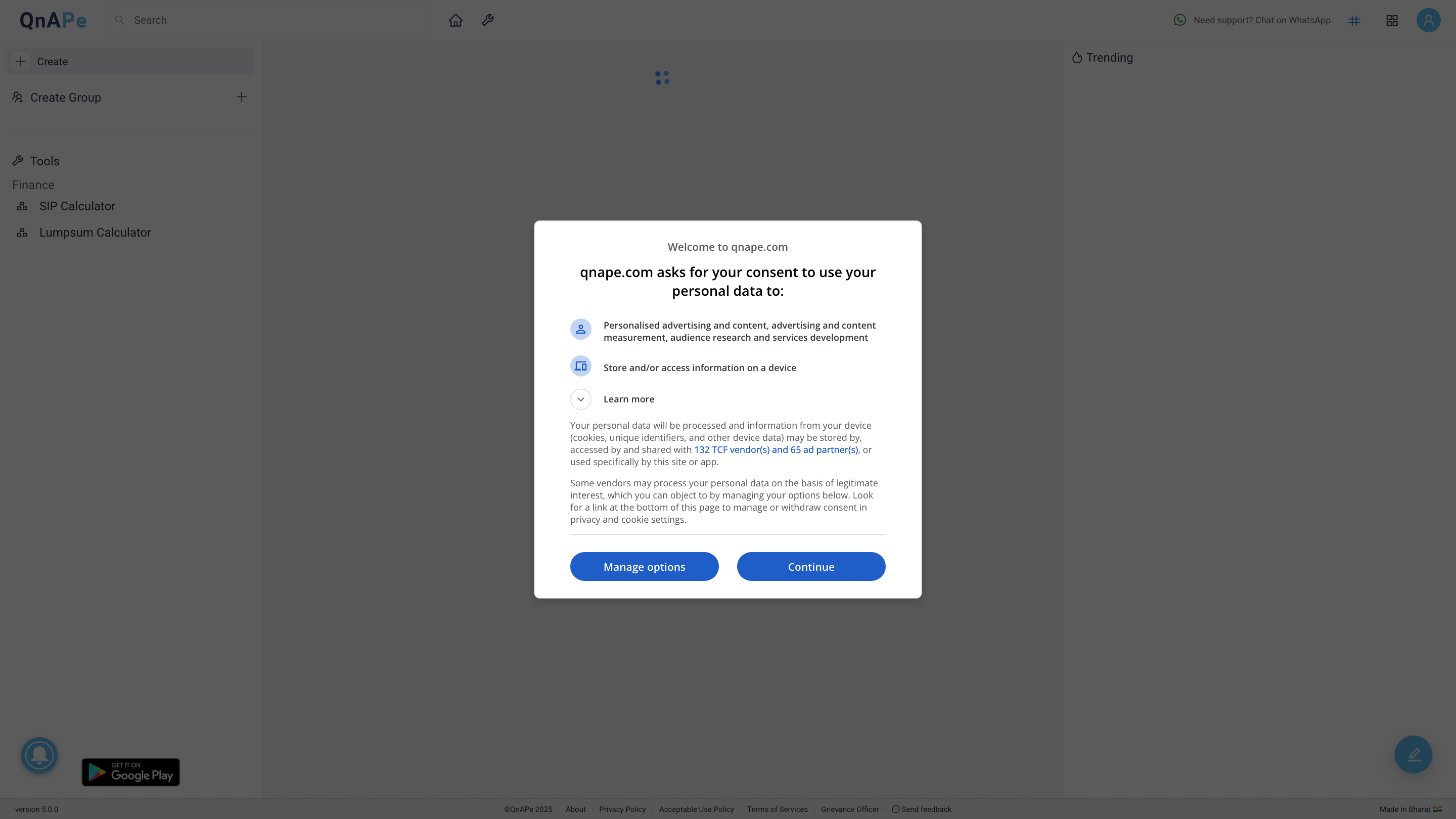Click Manage options button
This screenshot has width=1456, height=819.
tap(644, 566)
